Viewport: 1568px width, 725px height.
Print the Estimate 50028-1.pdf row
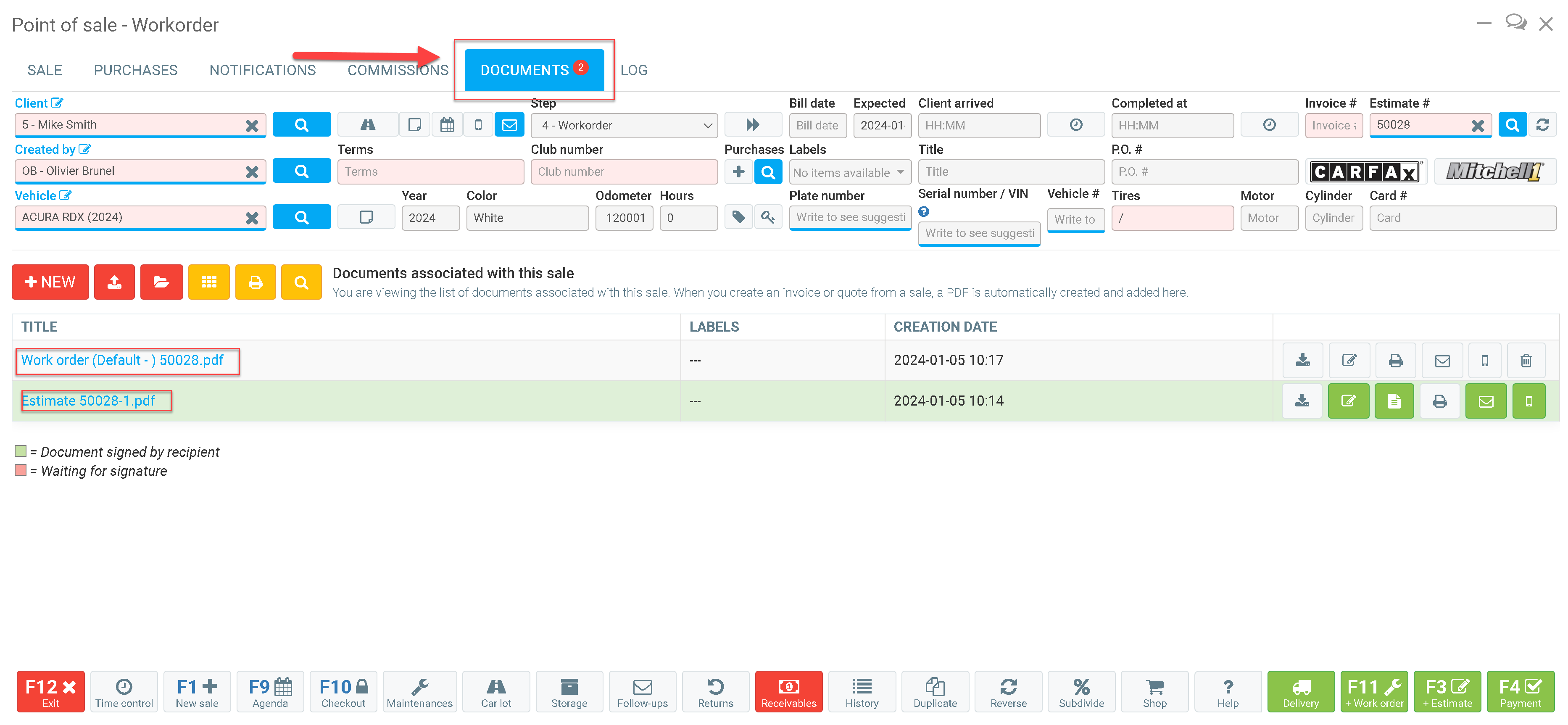click(1439, 401)
